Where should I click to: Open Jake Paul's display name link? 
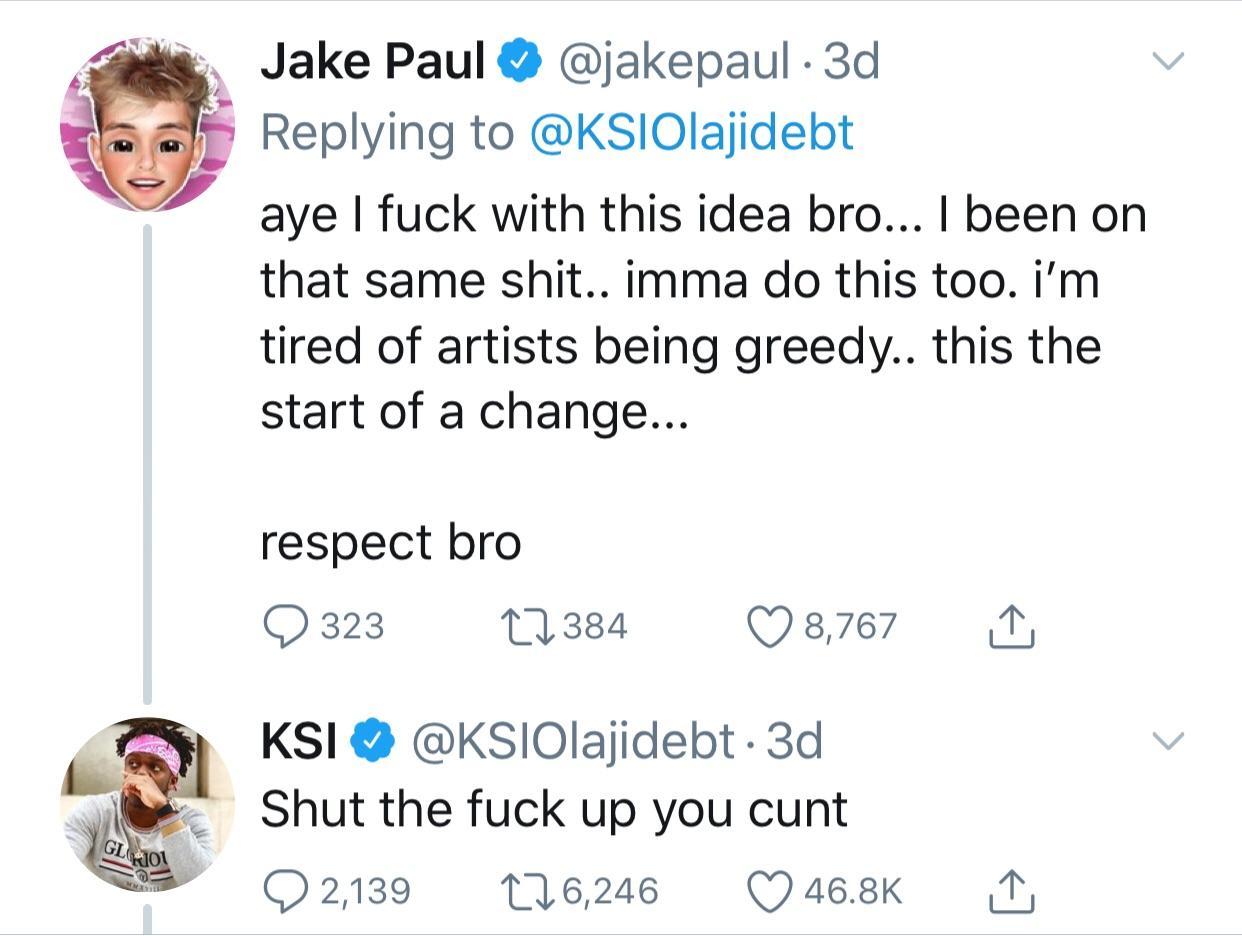point(373,62)
